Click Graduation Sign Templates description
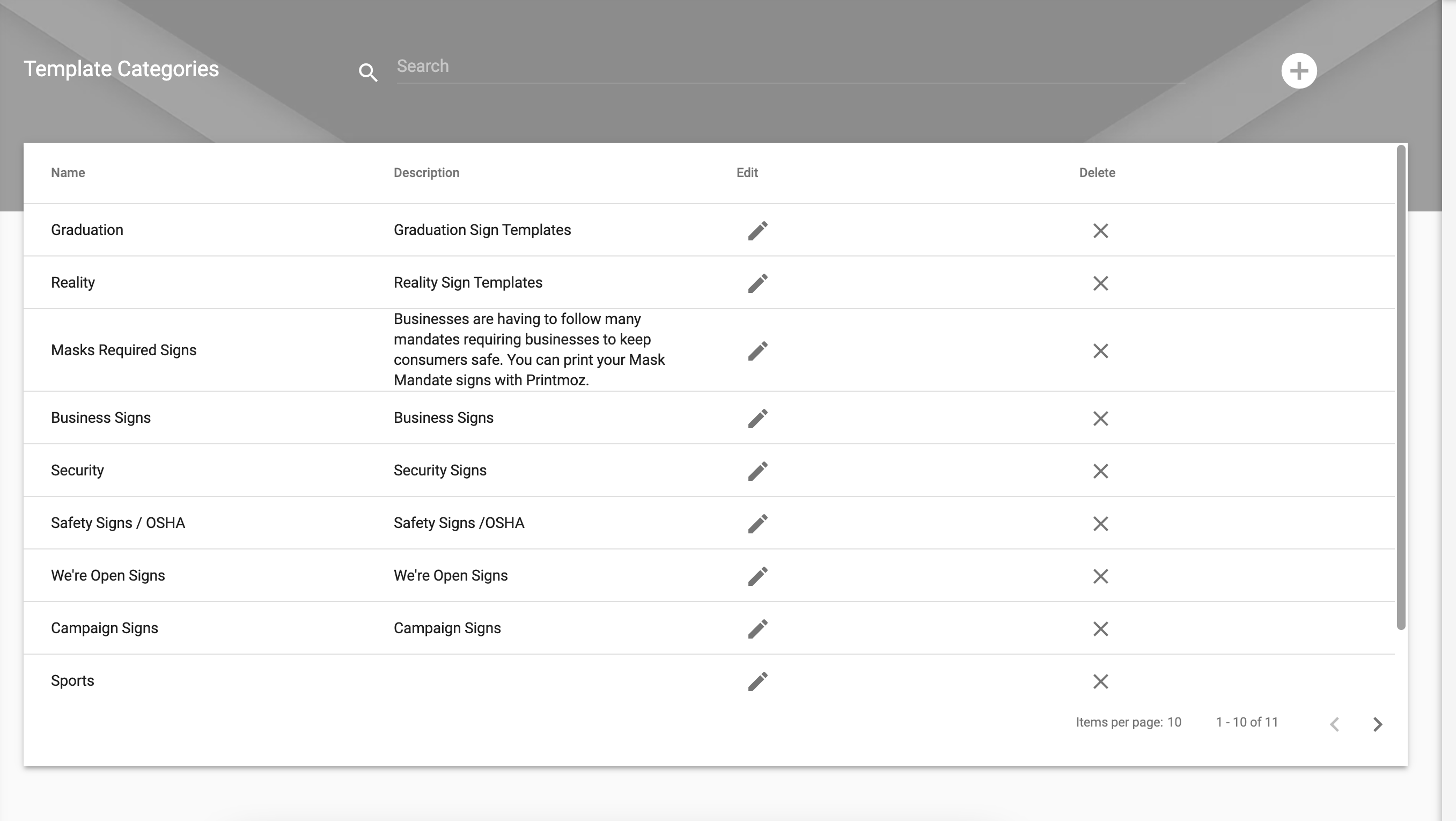The height and width of the screenshot is (821, 1456). pyautogui.click(x=482, y=230)
